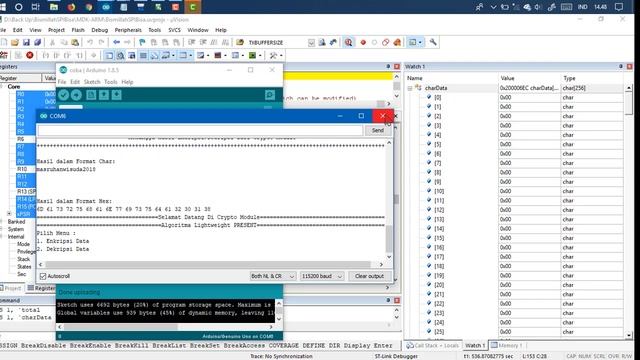Click the SVCS menu in uVision
Viewport: 640px width, 360px height.
tap(174, 30)
